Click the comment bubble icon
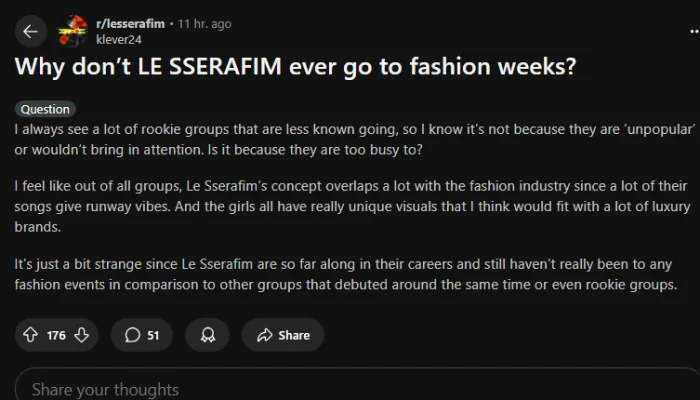The height and width of the screenshot is (400, 700). 132,335
